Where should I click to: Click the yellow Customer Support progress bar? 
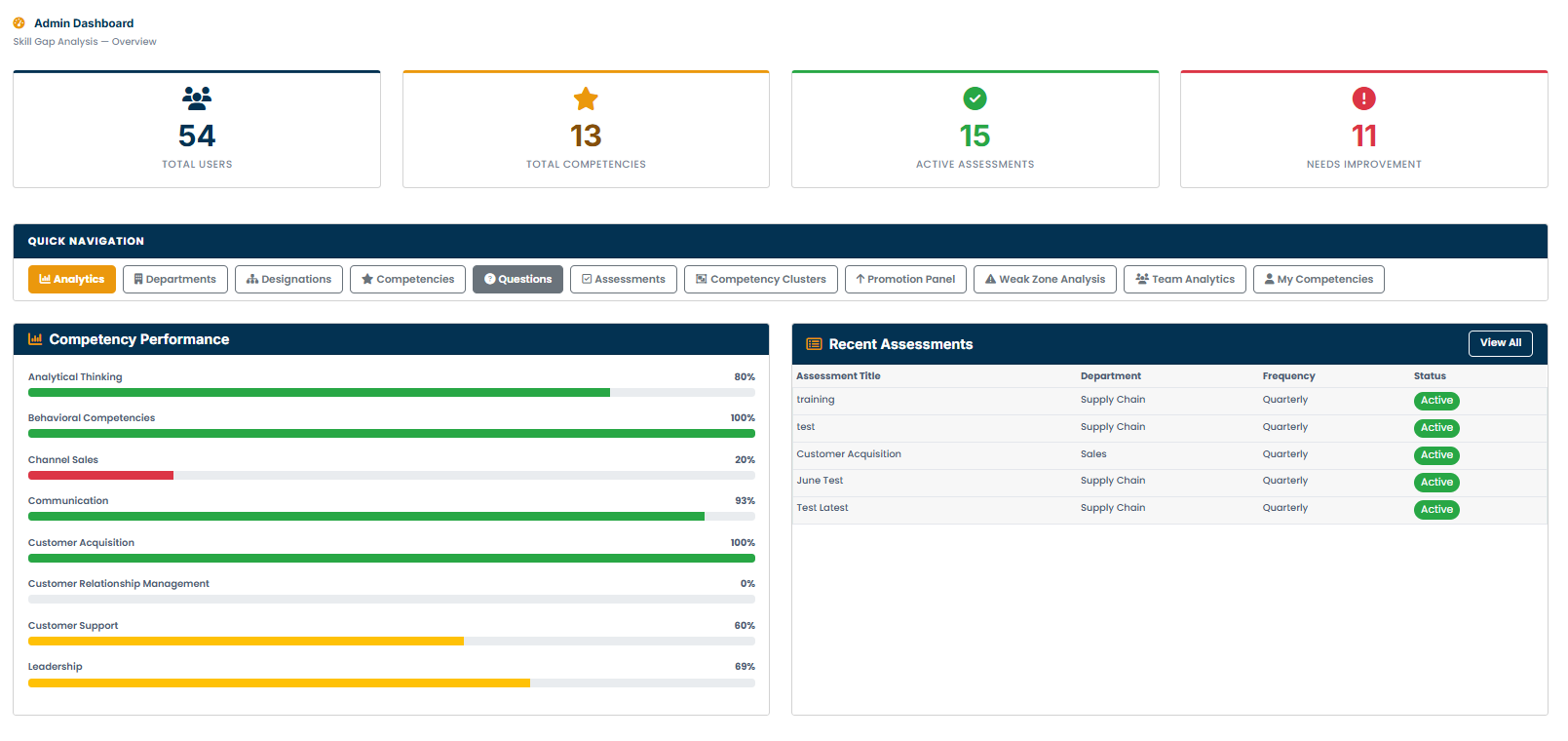point(246,642)
